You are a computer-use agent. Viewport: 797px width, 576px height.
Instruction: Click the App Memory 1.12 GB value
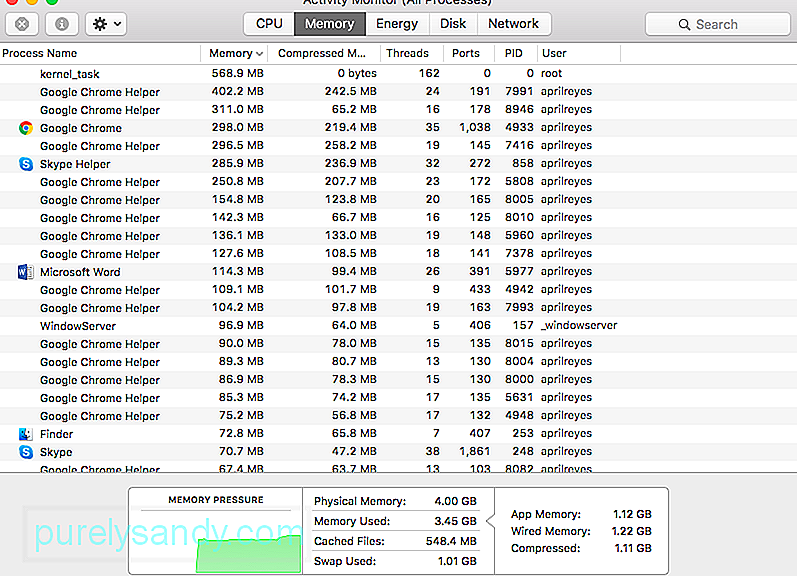[632, 514]
